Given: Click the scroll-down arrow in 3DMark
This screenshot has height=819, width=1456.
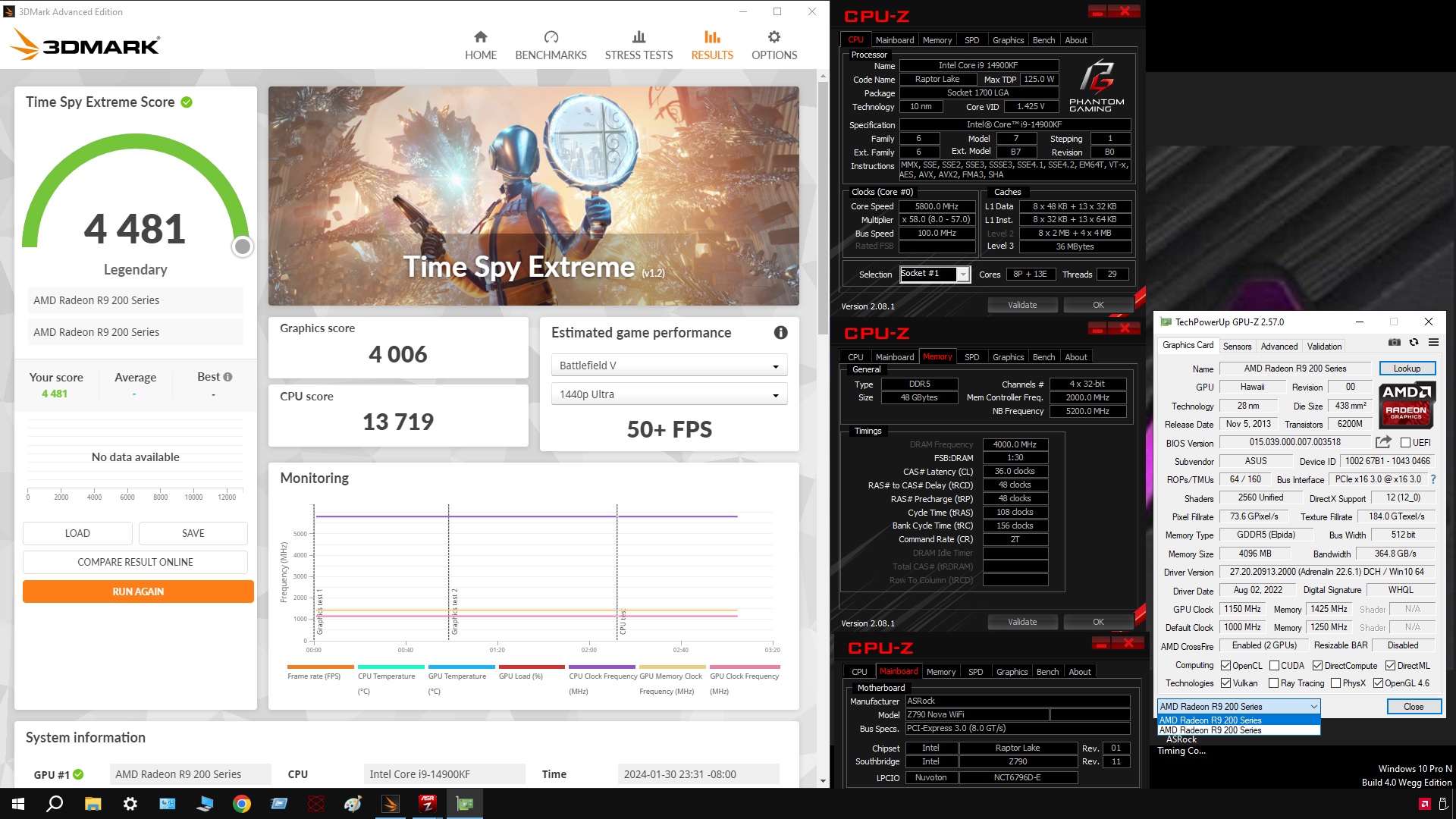Looking at the screenshot, I should click(823, 781).
